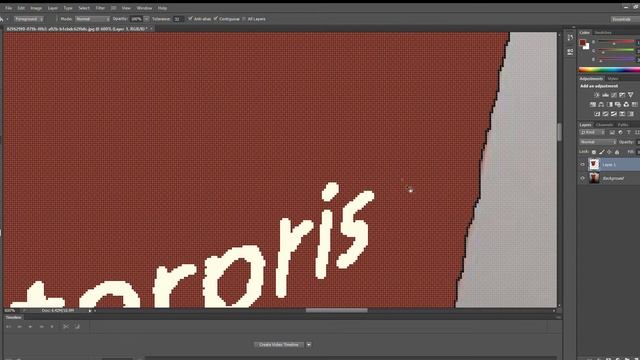Screen dimensions: 640x360
Task: Add a Hue/Saturation adjustment
Action: [x=593, y=104]
